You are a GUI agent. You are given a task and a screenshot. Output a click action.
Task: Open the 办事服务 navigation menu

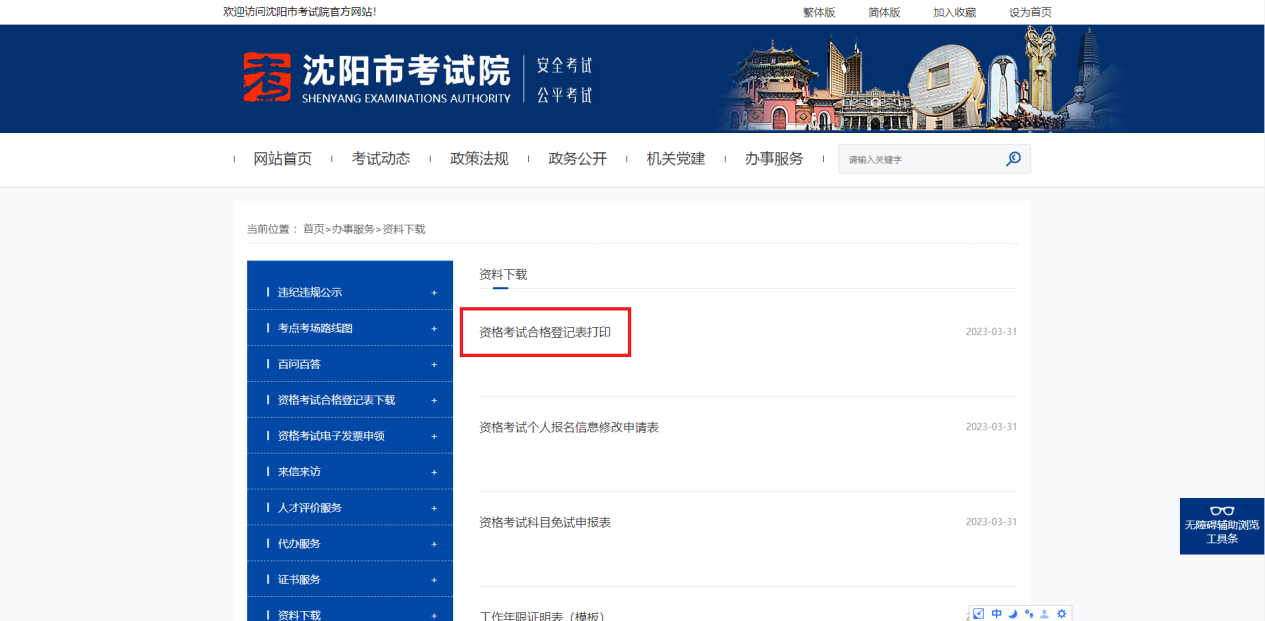point(773,159)
